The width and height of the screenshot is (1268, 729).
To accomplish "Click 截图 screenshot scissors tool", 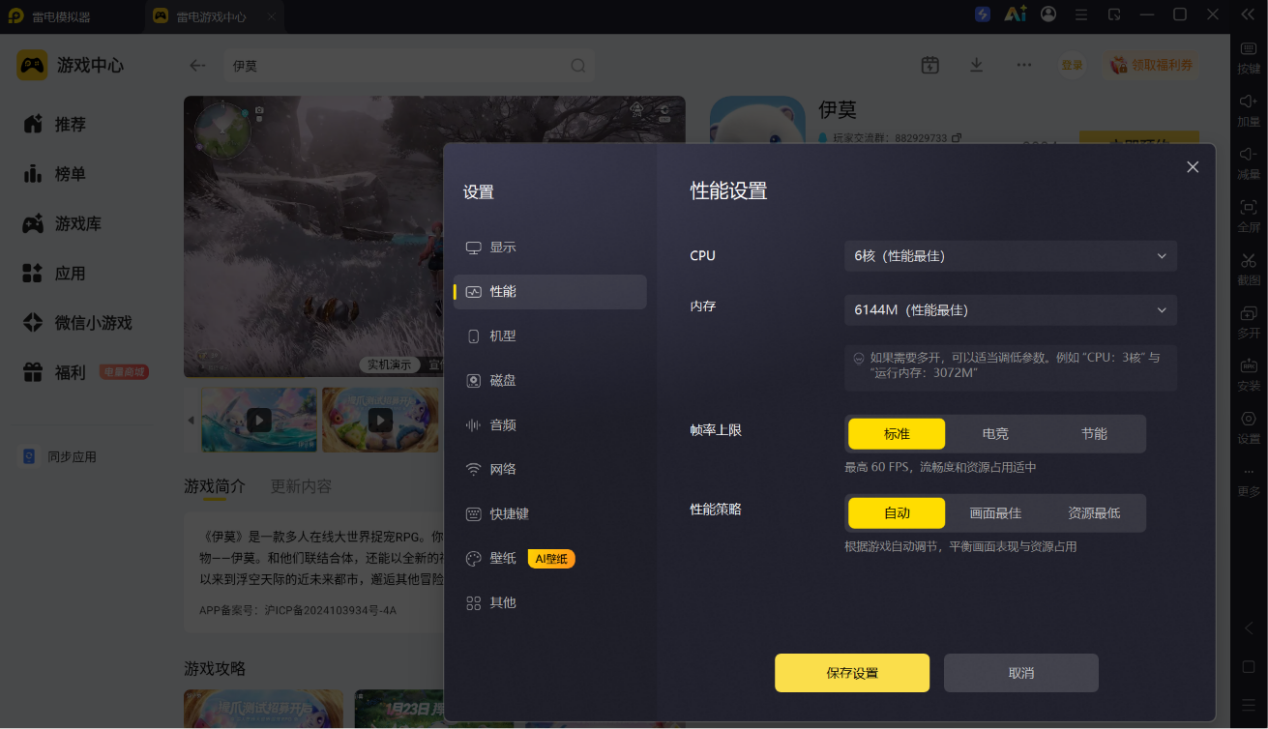I will (x=1249, y=269).
